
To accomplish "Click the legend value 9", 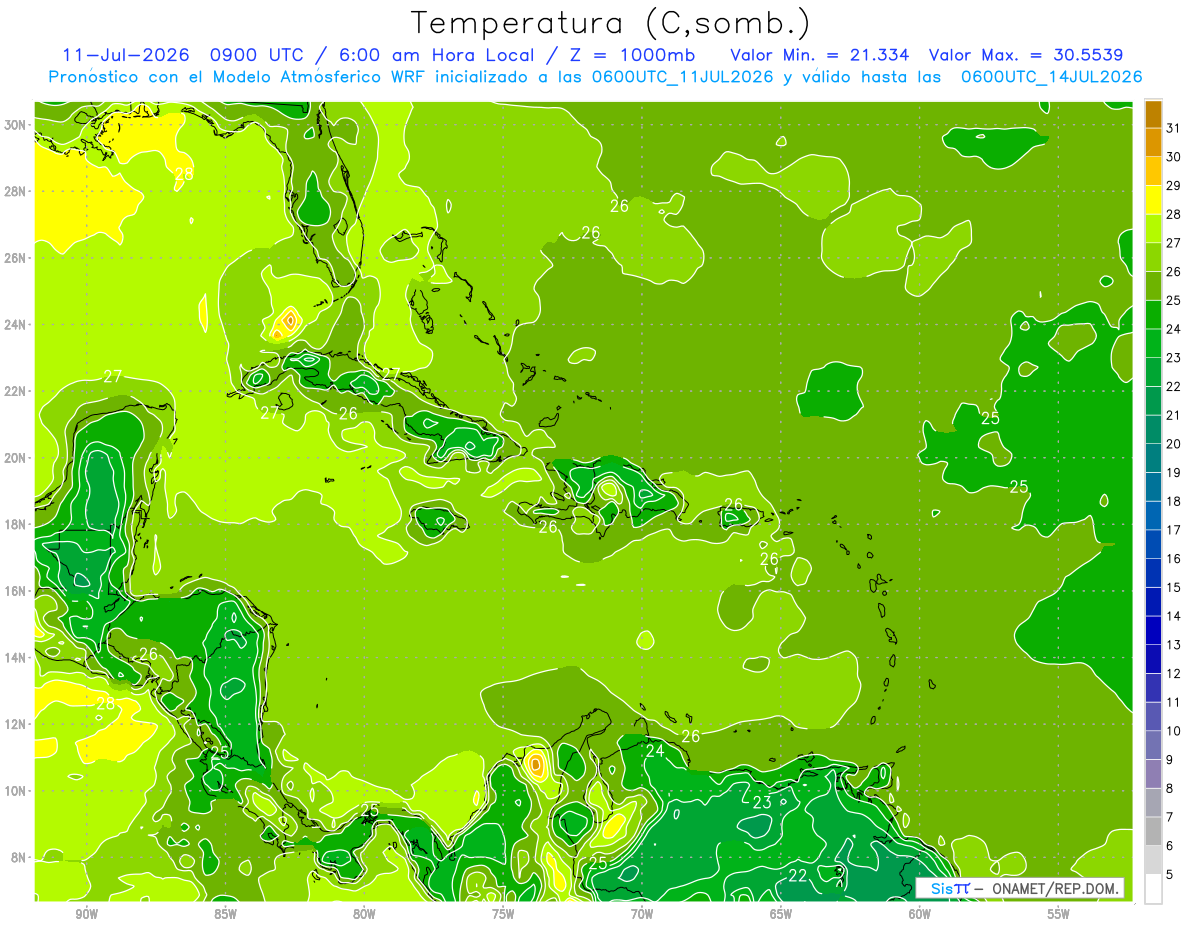I will 1170,760.
